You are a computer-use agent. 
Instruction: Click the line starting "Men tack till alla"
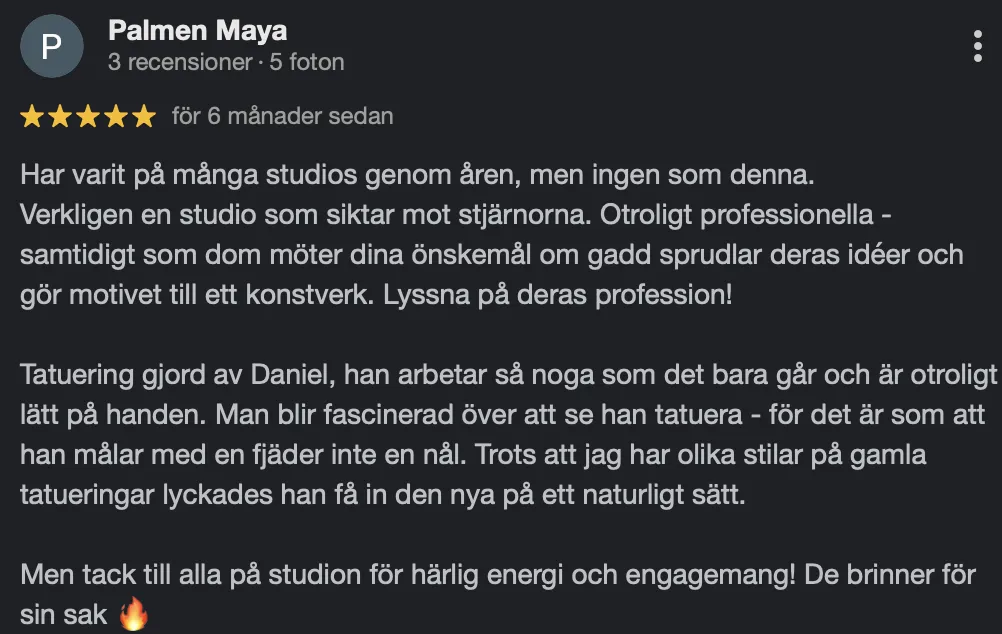point(498,575)
